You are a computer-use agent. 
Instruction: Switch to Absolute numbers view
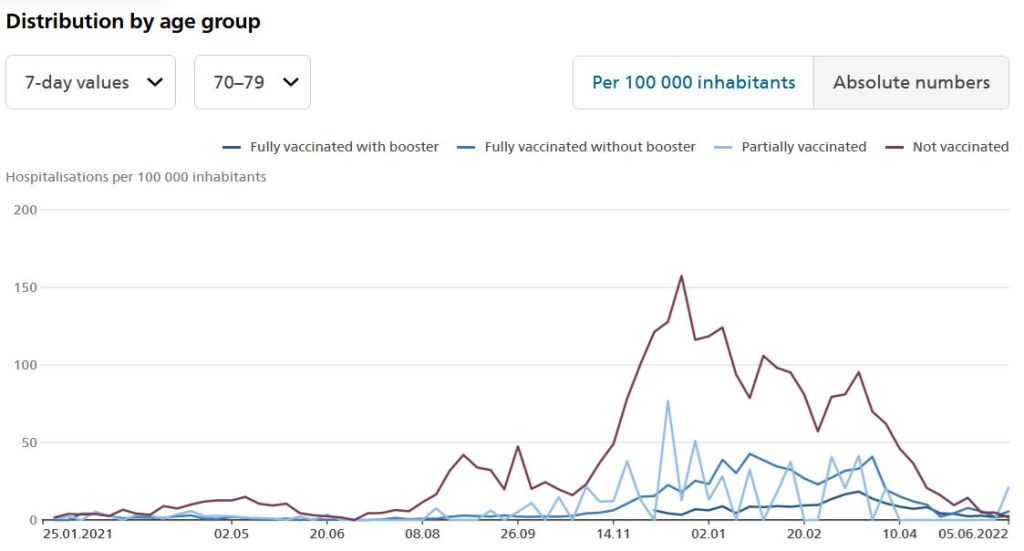[x=911, y=82]
